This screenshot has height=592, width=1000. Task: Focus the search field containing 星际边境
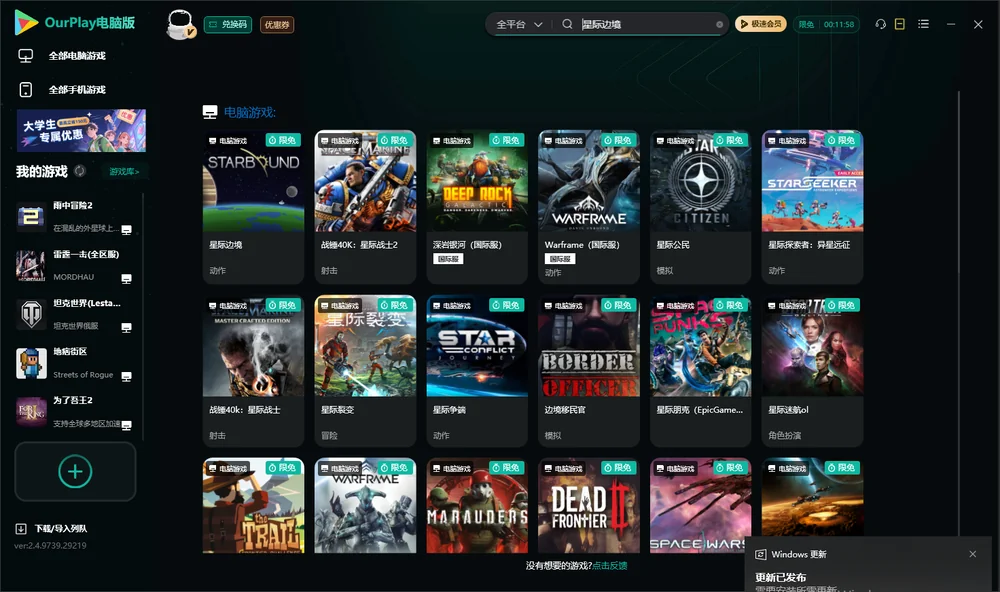[x=646, y=24]
